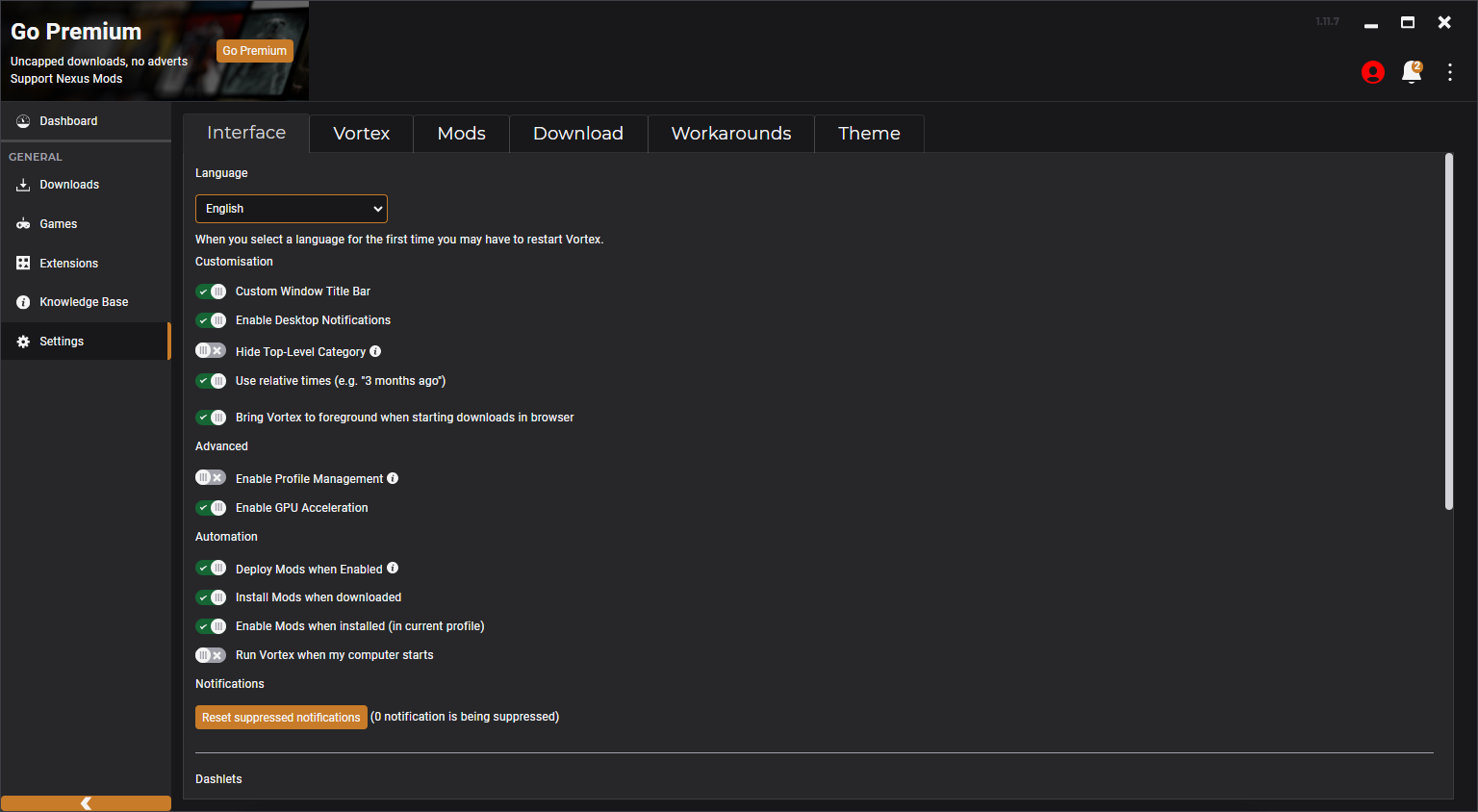Toggle Install Mods when downloaded switch
The height and width of the screenshot is (812, 1478).
[211, 597]
